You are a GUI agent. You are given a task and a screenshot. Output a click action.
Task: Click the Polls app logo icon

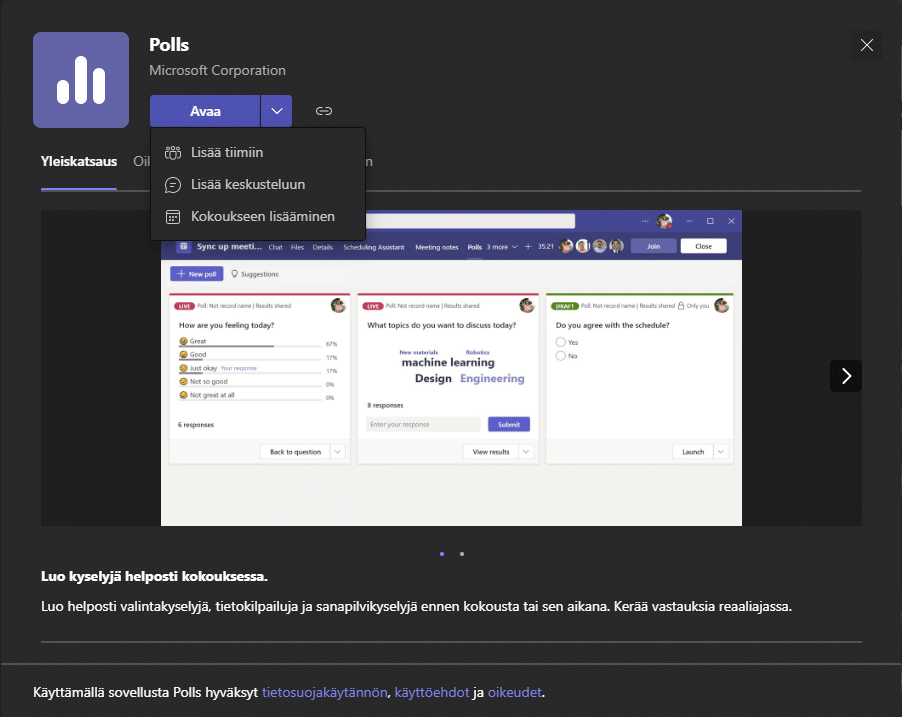pos(81,80)
